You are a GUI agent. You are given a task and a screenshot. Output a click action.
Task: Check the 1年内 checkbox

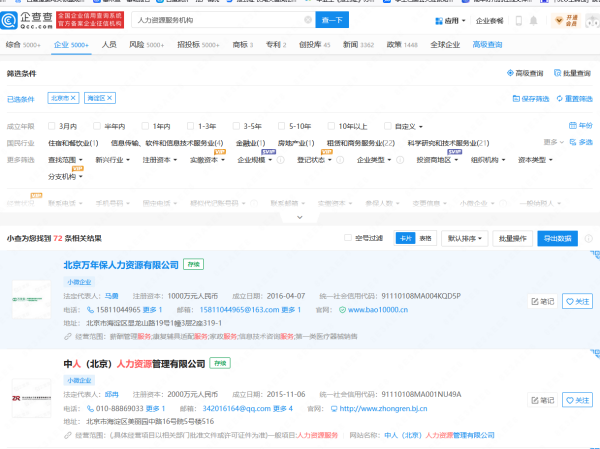[x=145, y=126]
